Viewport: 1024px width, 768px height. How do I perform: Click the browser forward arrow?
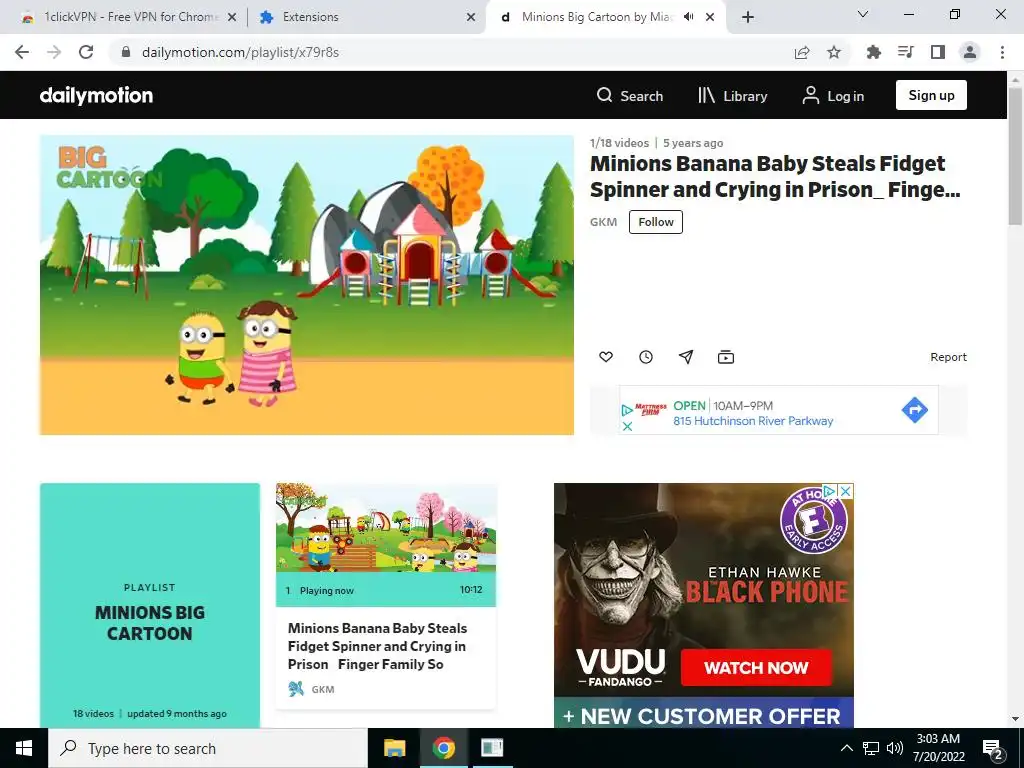54,52
